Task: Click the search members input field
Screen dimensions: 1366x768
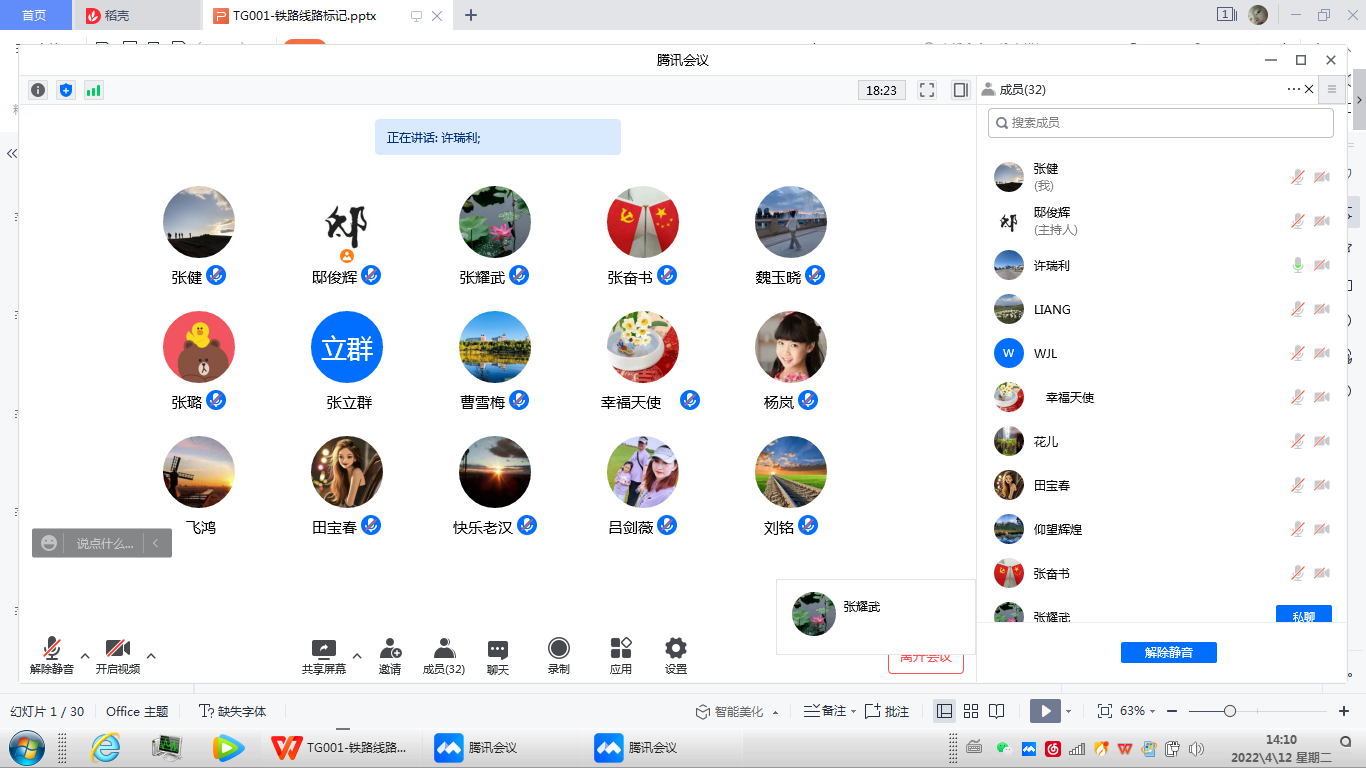Action: tap(1160, 122)
